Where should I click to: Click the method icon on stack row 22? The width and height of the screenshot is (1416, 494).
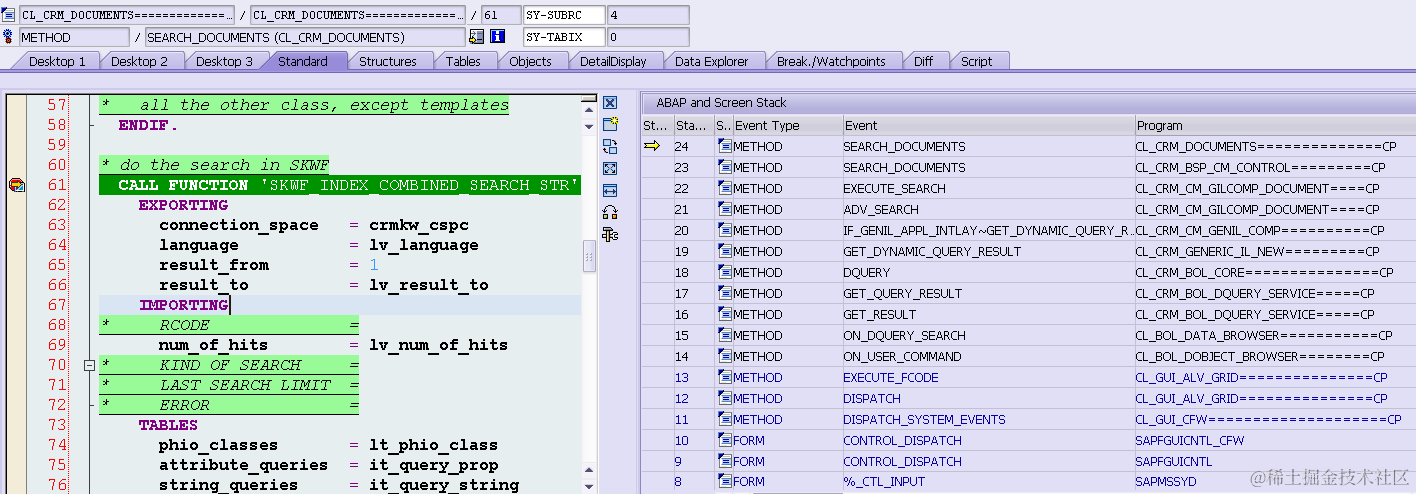(724, 188)
